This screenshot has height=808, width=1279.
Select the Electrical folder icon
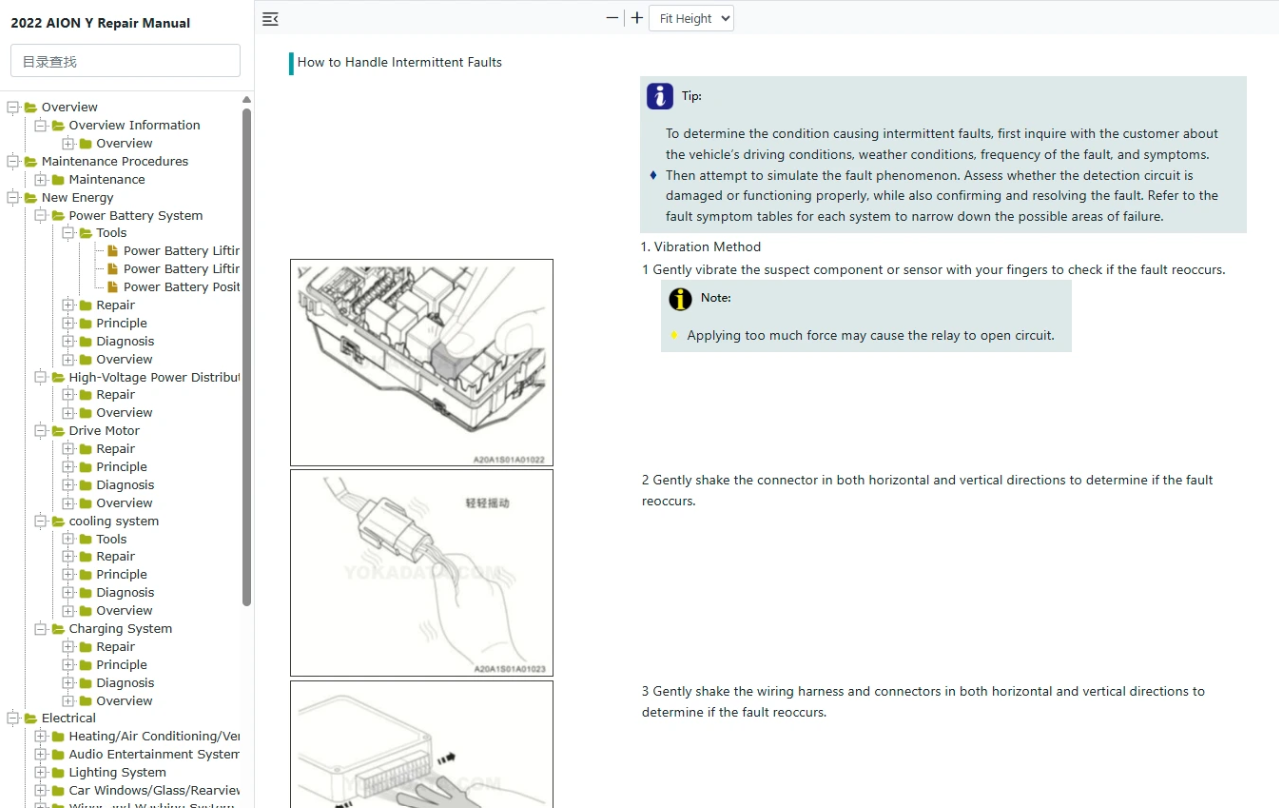[x=31, y=718]
